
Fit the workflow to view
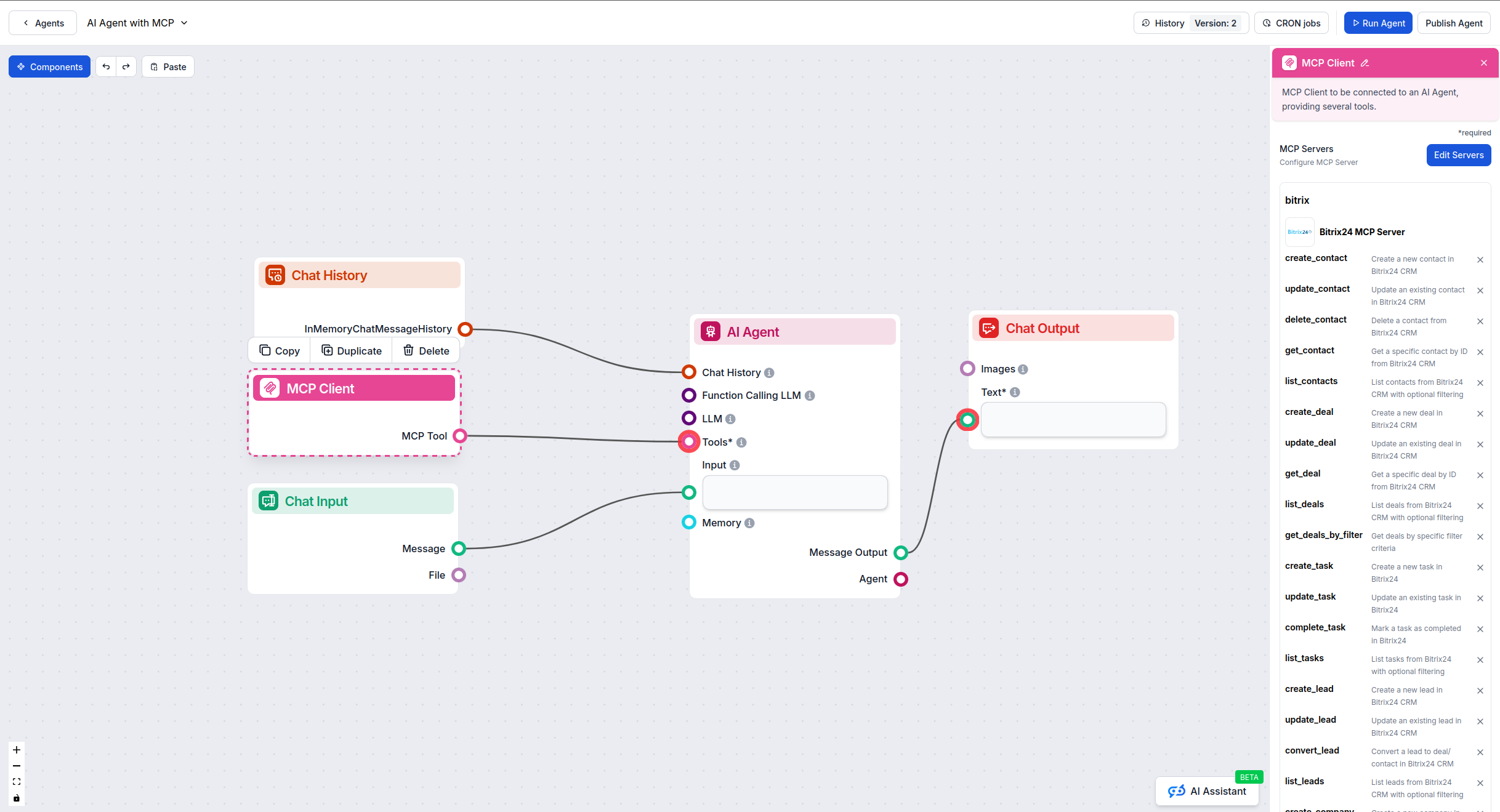coord(16,782)
